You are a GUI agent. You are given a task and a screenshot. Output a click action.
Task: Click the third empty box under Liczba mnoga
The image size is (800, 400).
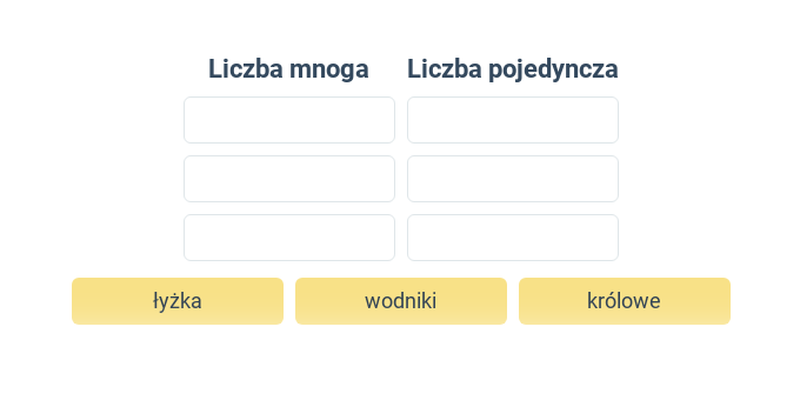pos(289,237)
